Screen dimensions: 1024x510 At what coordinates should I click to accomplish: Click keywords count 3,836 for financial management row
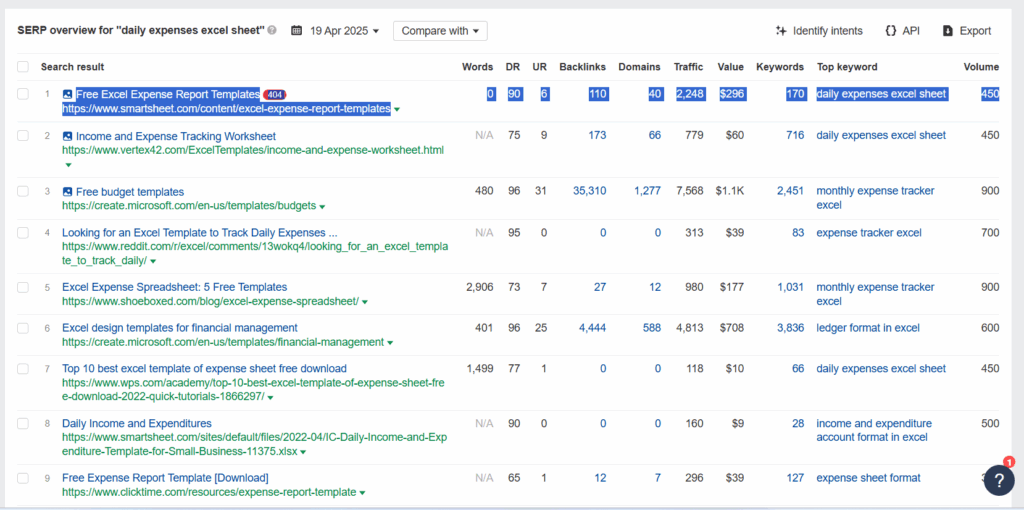click(790, 328)
